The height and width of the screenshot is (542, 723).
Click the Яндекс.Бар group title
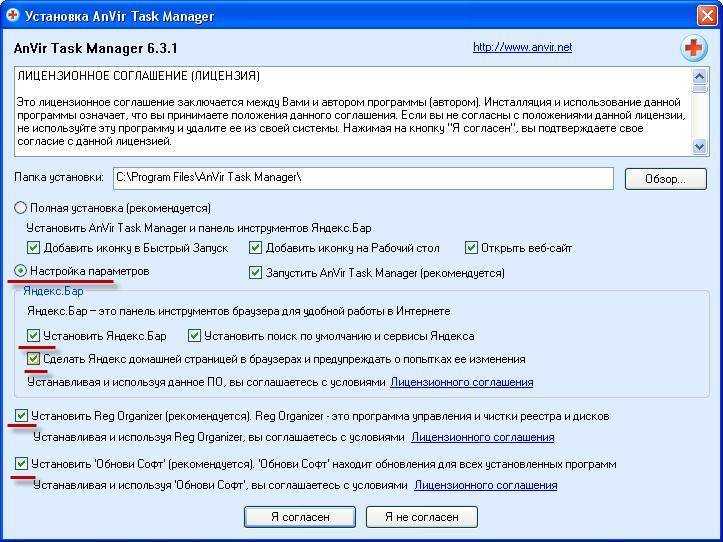(53, 292)
